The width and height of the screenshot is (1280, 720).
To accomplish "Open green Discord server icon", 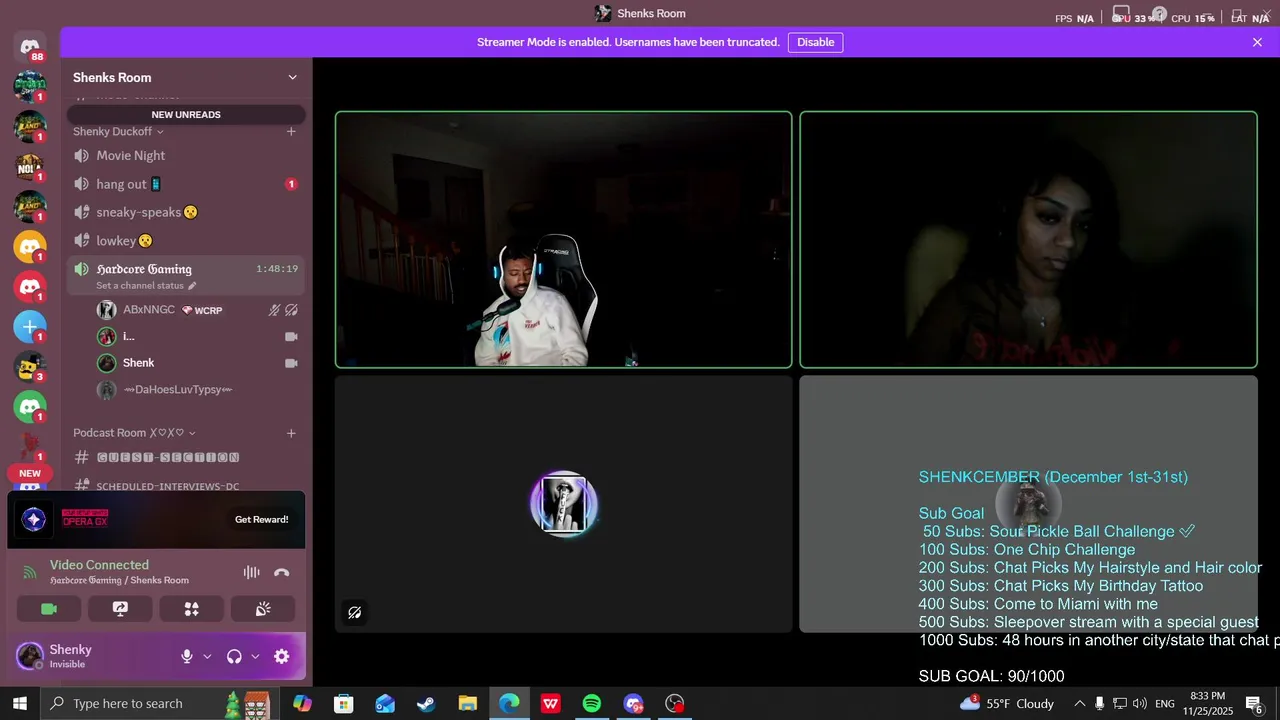I will click(30, 407).
